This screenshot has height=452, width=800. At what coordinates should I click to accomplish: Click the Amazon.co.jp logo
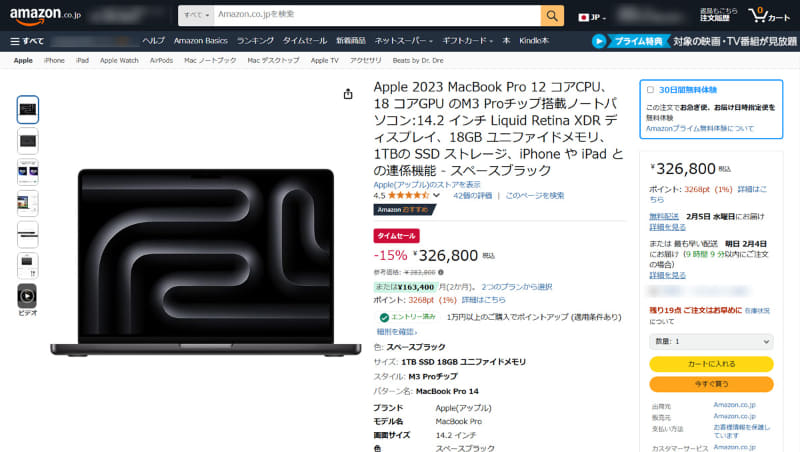(45, 16)
